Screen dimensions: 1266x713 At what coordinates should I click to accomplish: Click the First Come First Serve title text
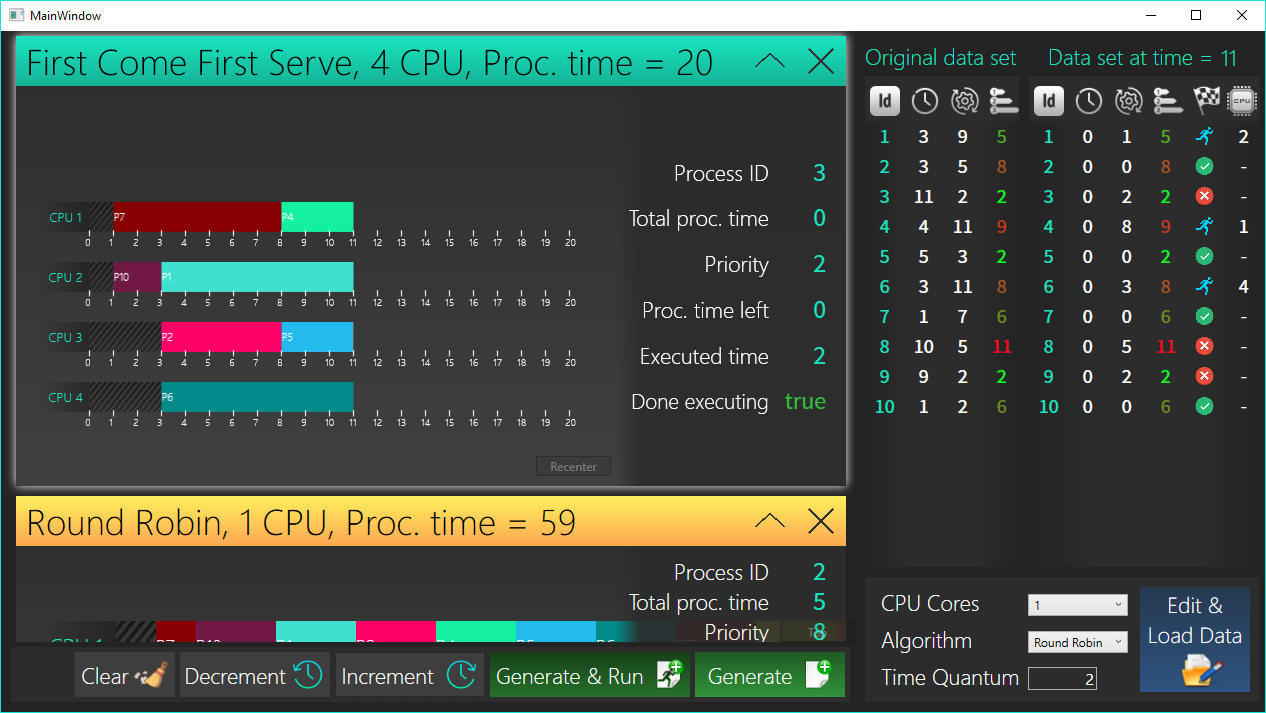point(369,63)
